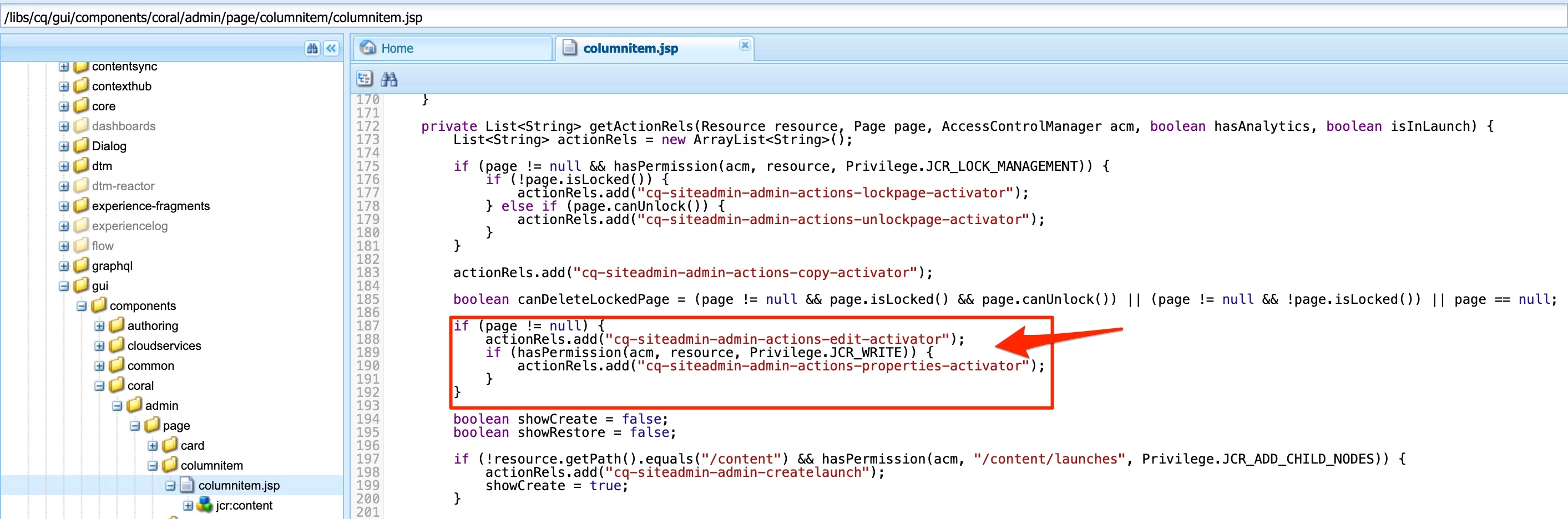
Task: Expand the contexthub folder node
Action: 64,86
